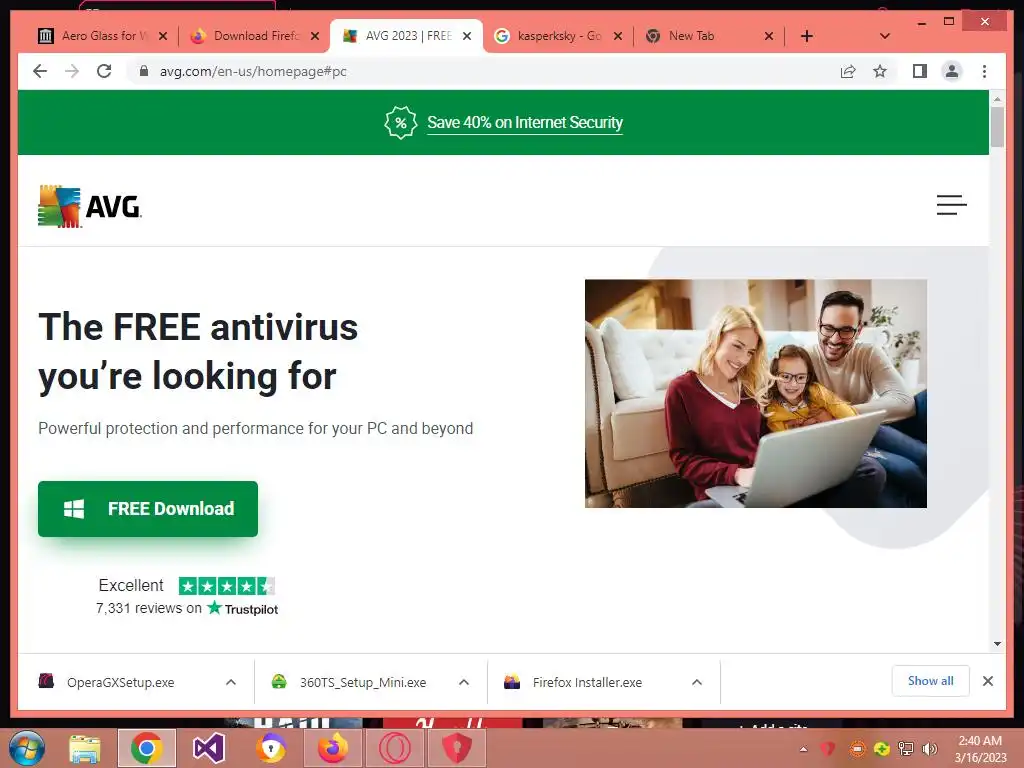The height and width of the screenshot is (768, 1024).
Task: Open Chrome side panel
Action: [x=920, y=71]
